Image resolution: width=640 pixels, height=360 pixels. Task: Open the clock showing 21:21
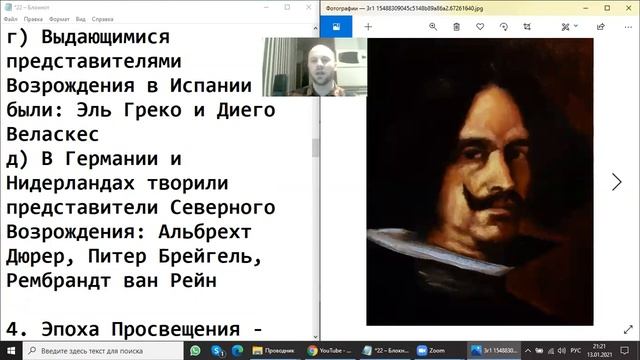[599, 351]
